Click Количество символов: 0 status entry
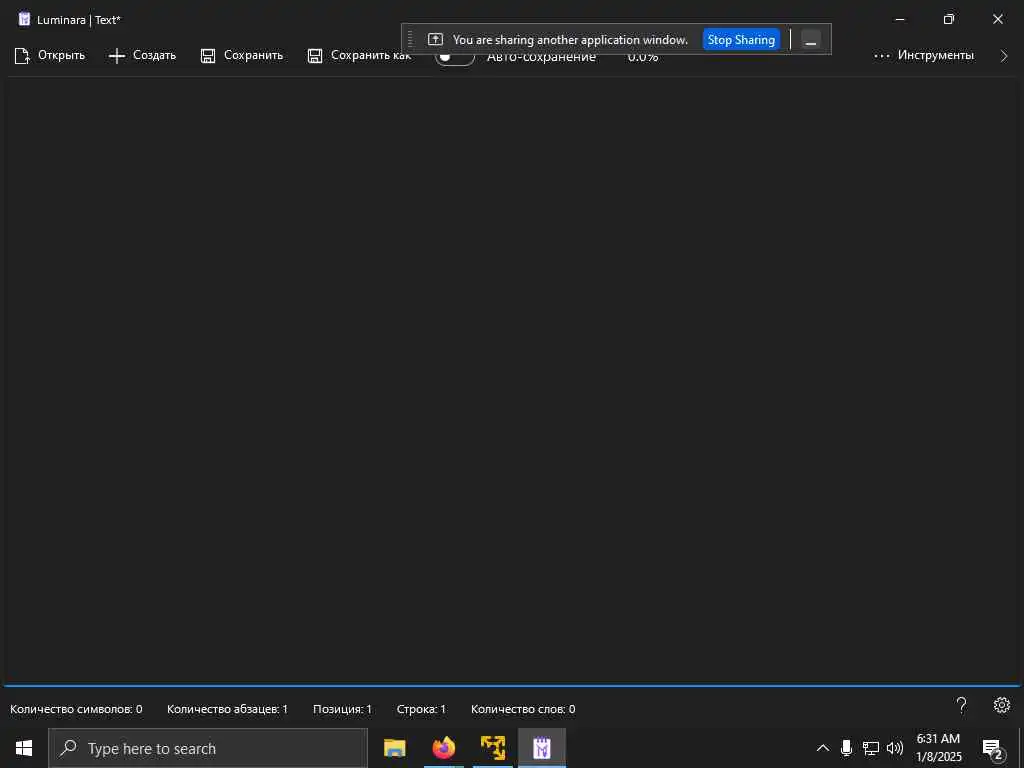The height and width of the screenshot is (768, 1024). (76, 709)
